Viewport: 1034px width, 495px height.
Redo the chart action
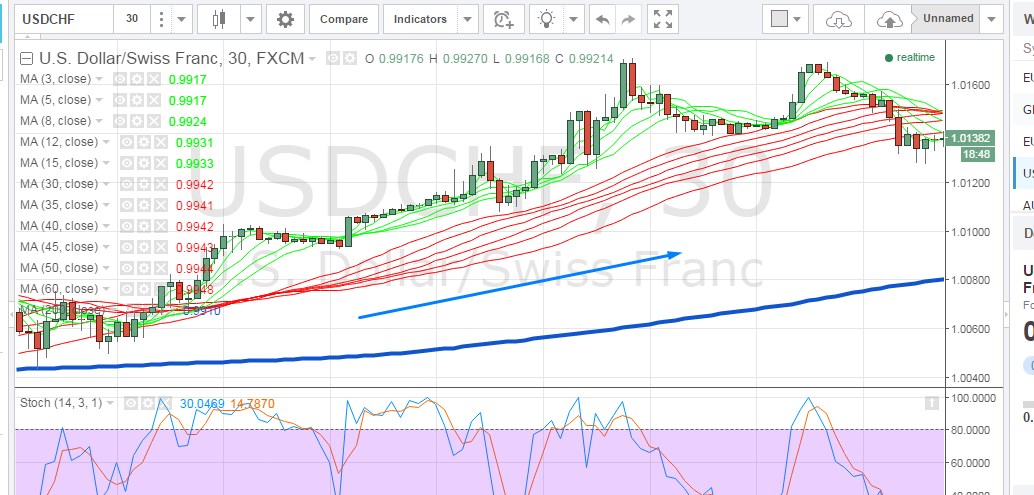point(628,19)
